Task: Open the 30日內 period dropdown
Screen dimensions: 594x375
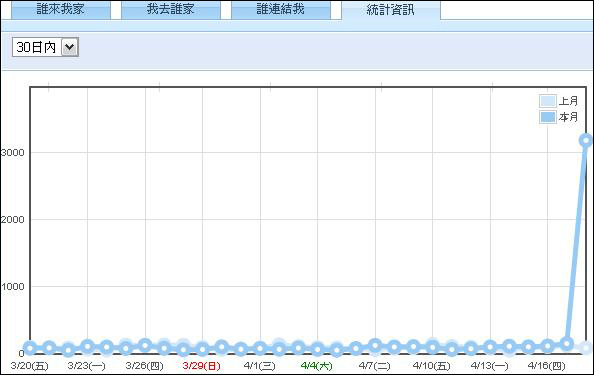Action: (45, 47)
